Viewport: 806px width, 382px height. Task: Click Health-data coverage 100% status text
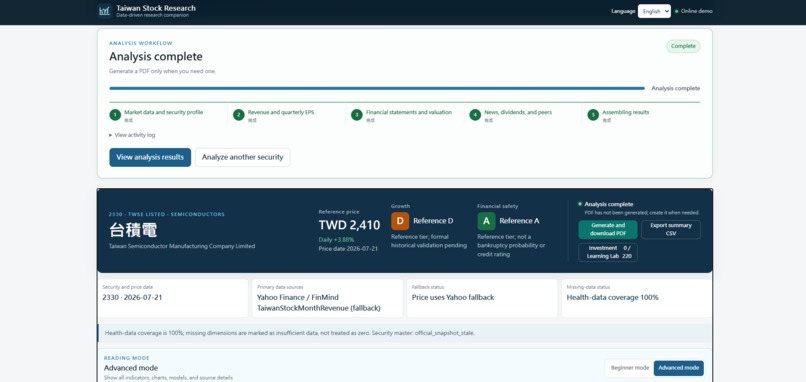[x=612, y=298]
